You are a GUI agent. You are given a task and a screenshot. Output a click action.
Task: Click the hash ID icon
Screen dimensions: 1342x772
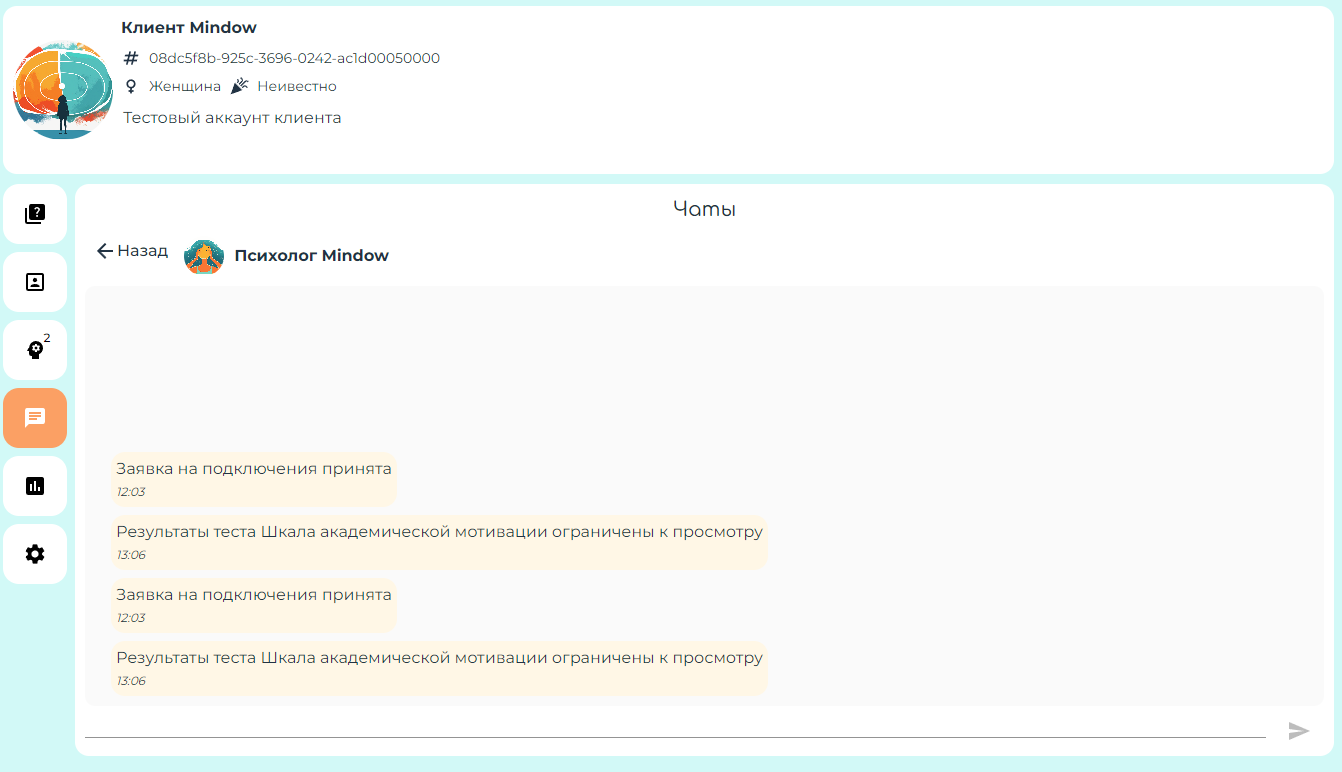[x=131, y=58]
